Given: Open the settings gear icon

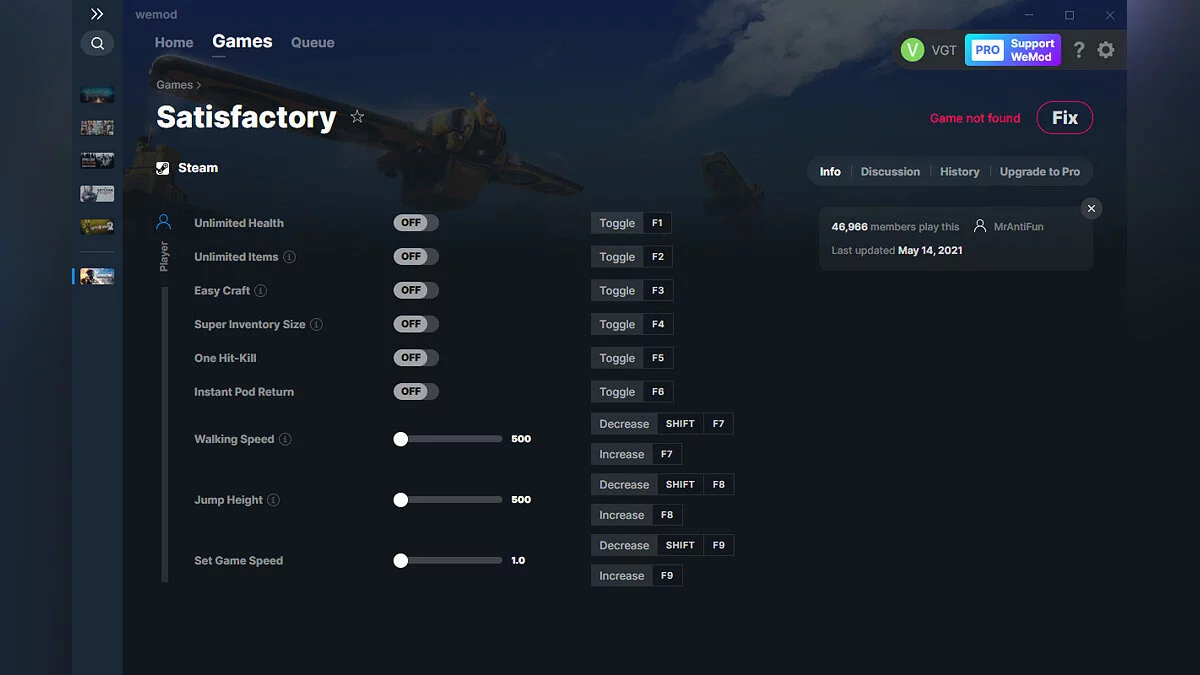Looking at the screenshot, I should 1105,50.
